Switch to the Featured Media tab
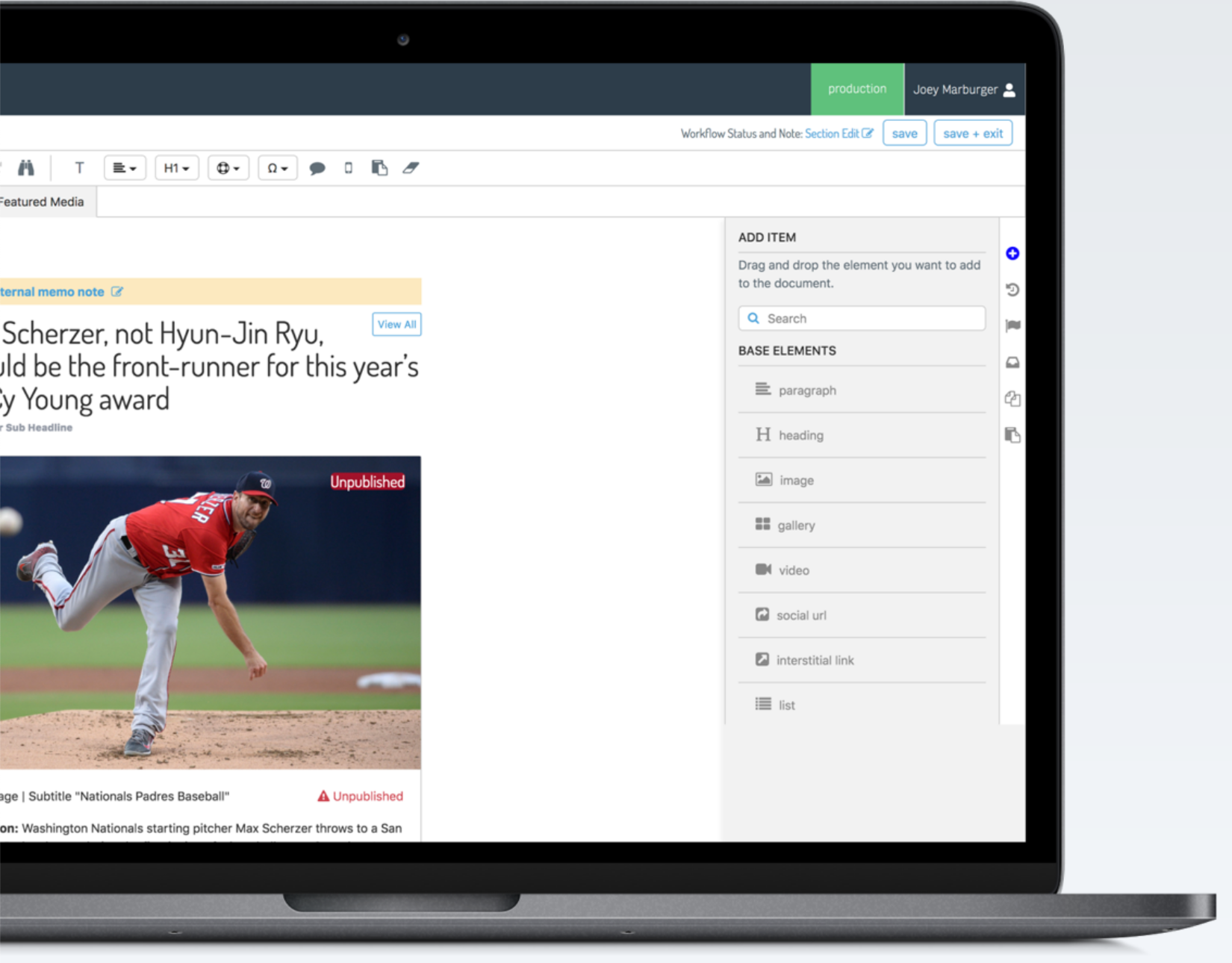This screenshot has height=963, width=1232. tap(43, 202)
